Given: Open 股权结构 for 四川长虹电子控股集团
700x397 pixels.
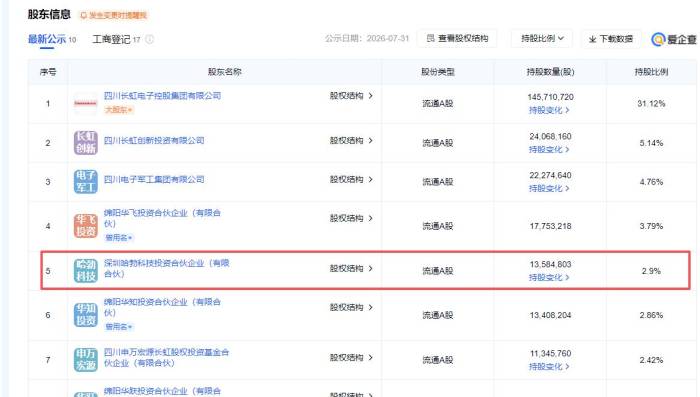Looking at the screenshot, I should 351,96.
